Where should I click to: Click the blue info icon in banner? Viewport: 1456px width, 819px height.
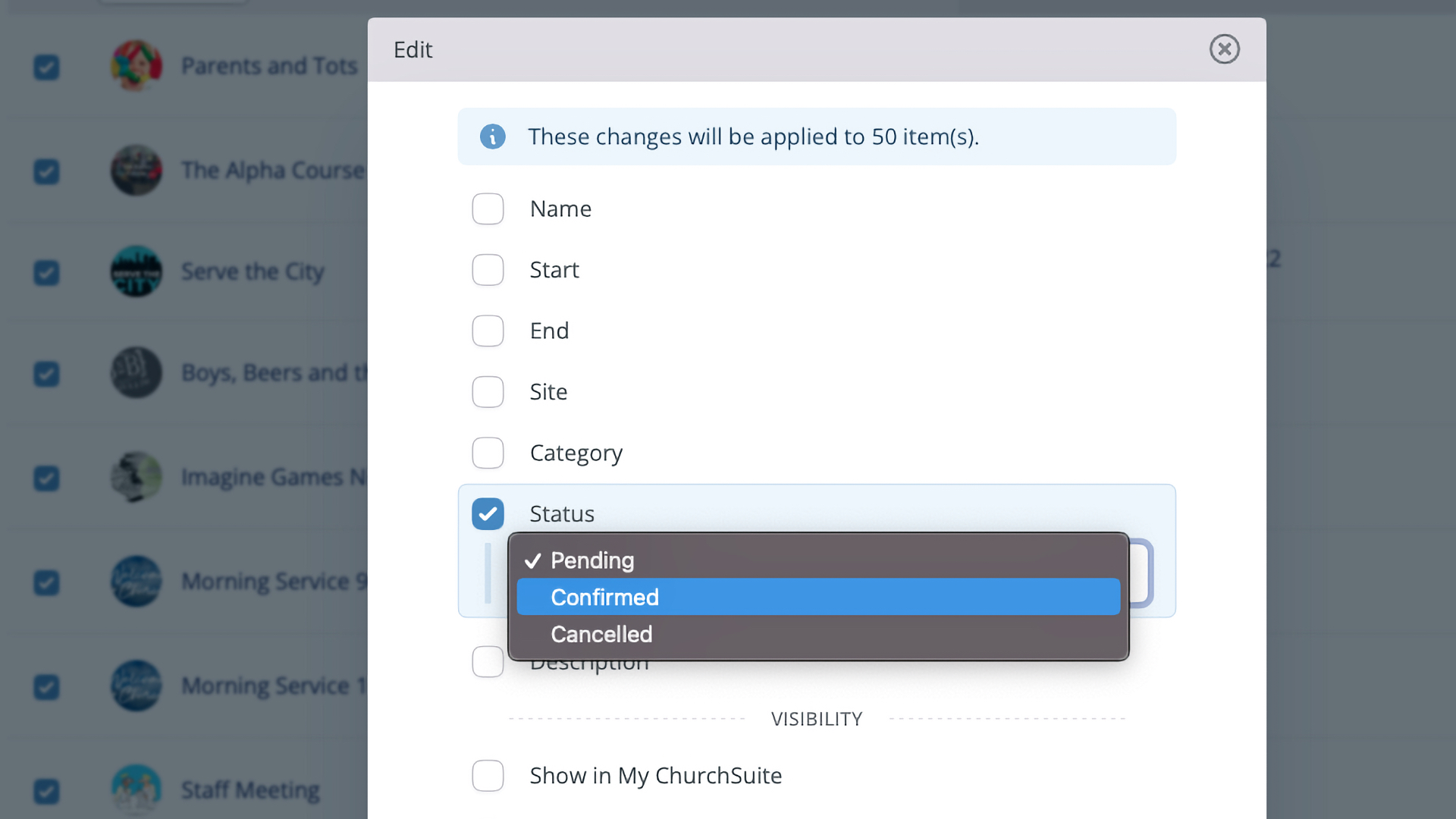[x=492, y=136]
